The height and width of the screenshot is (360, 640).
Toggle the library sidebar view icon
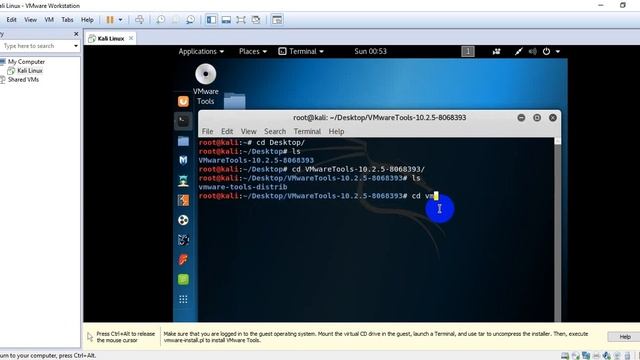pyautogui.click(x=211, y=20)
